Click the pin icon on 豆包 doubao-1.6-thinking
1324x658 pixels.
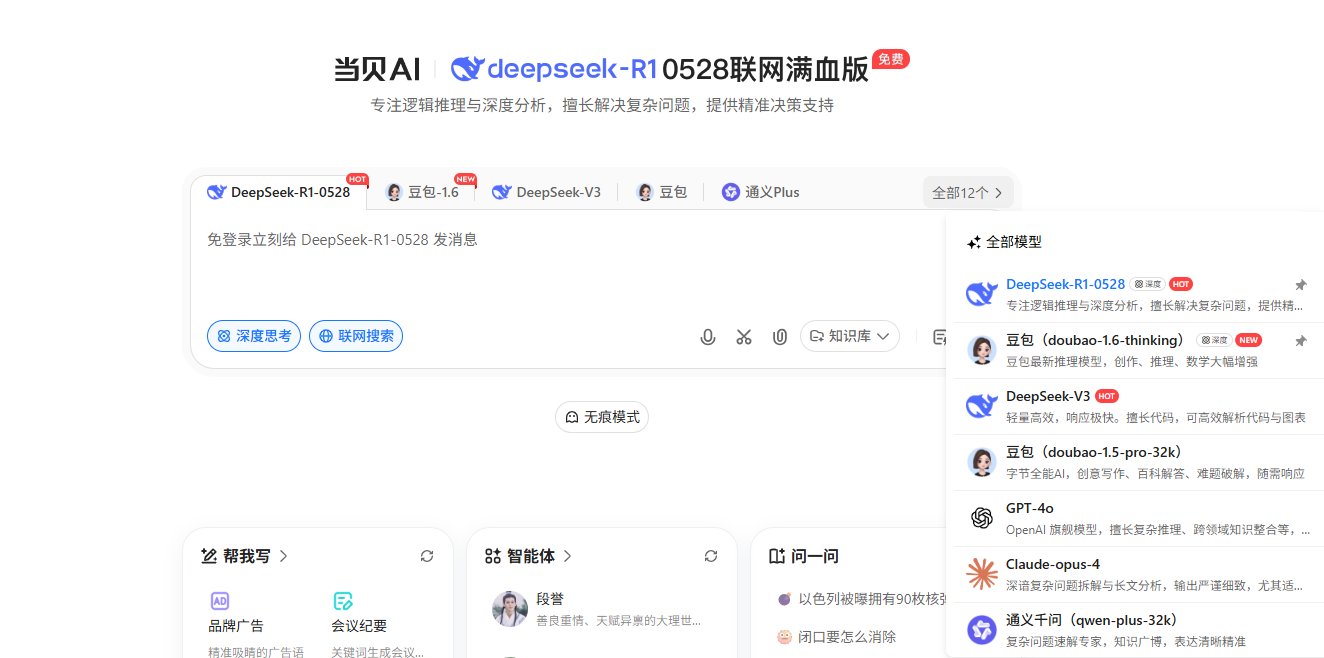[1300, 341]
